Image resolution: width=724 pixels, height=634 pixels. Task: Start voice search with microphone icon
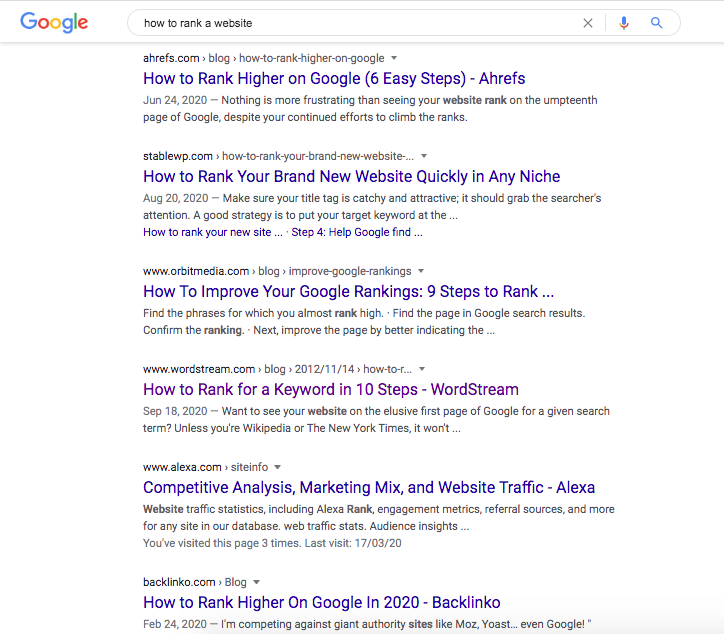[624, 23]
